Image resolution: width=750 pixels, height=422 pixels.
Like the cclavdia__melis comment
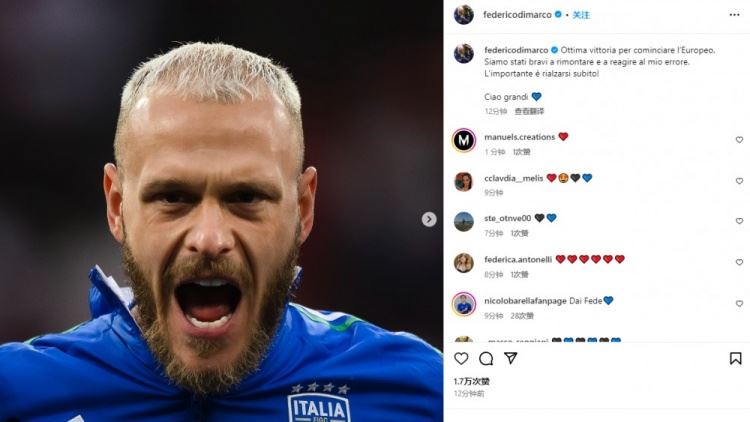(x=739, y=181)
